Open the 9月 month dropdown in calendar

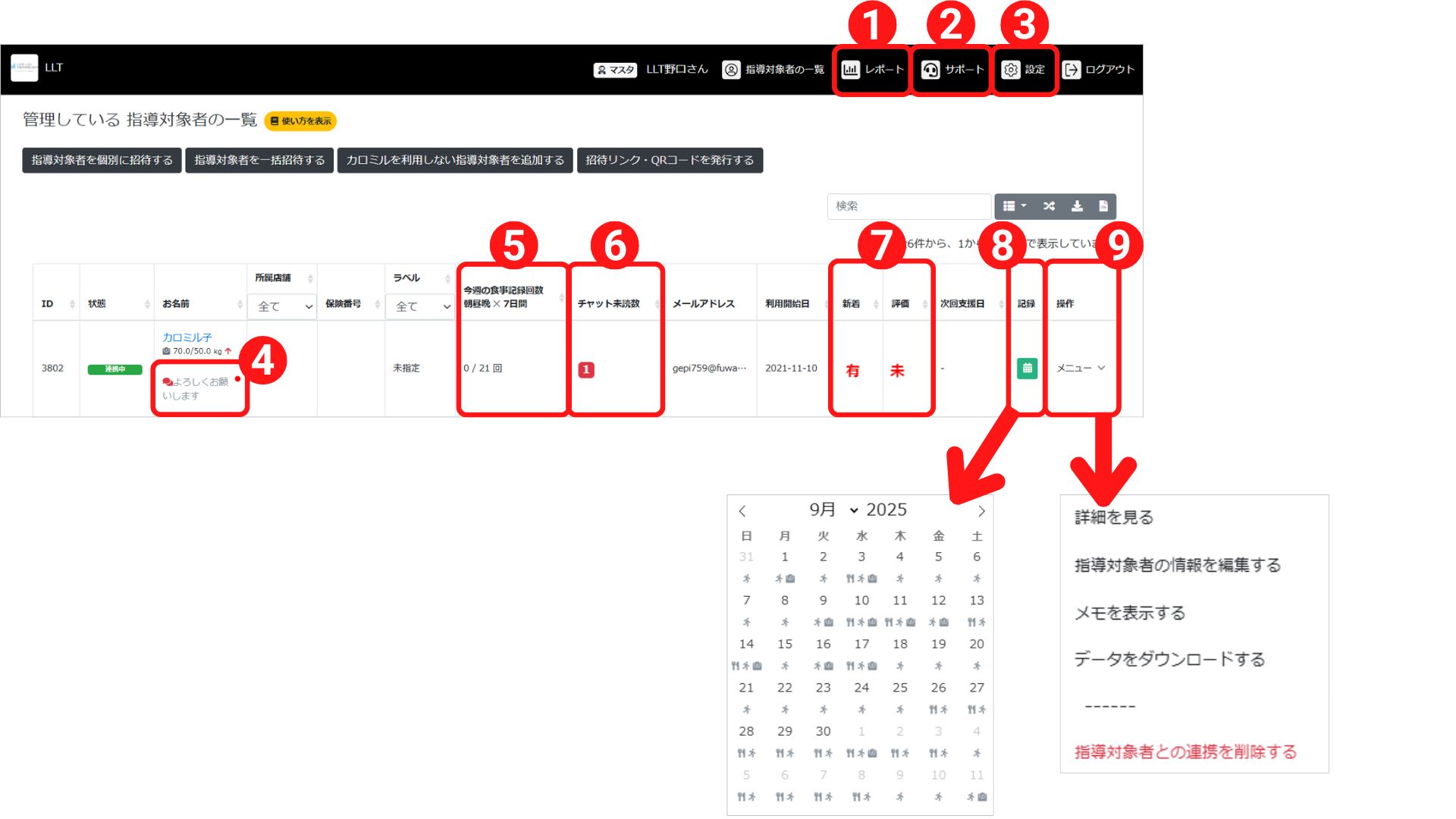pos(833,510)
